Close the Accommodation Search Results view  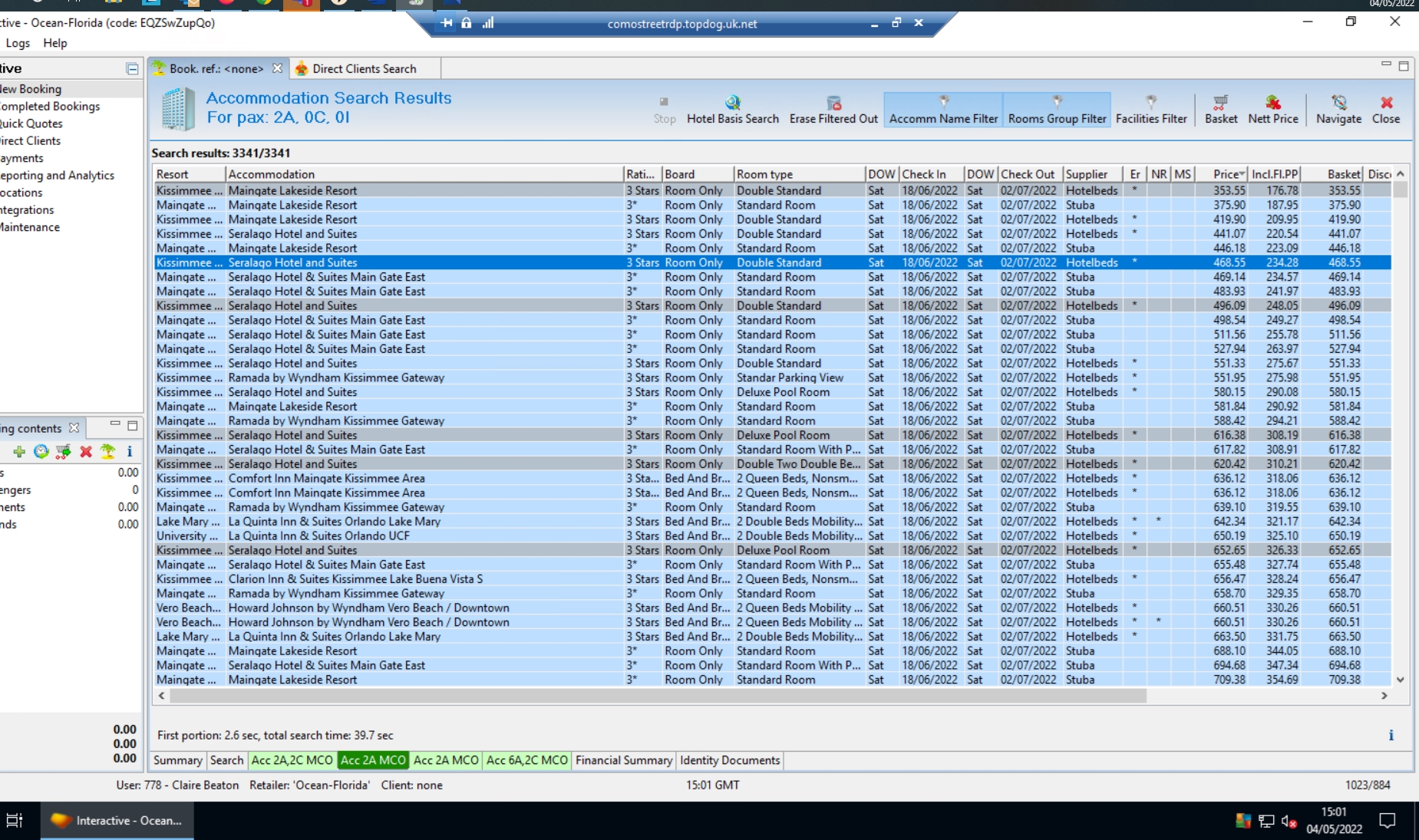pos(1386,110)
